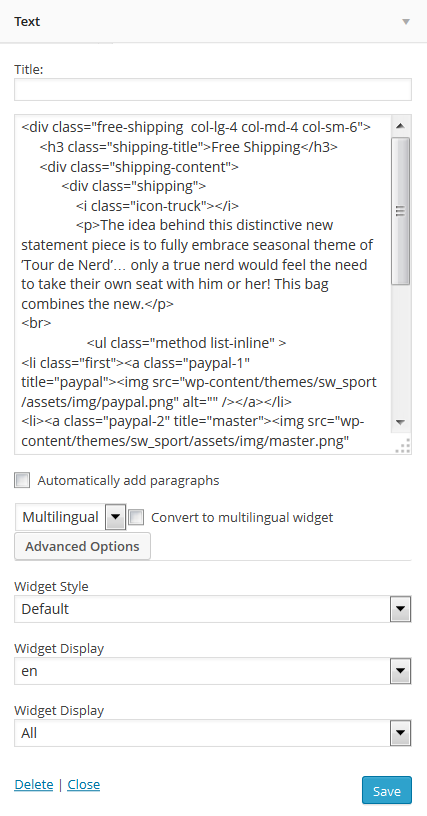This screenshot has width=427, height=816.
Task: Click the Title input field
Action: [x=213, y=90]
